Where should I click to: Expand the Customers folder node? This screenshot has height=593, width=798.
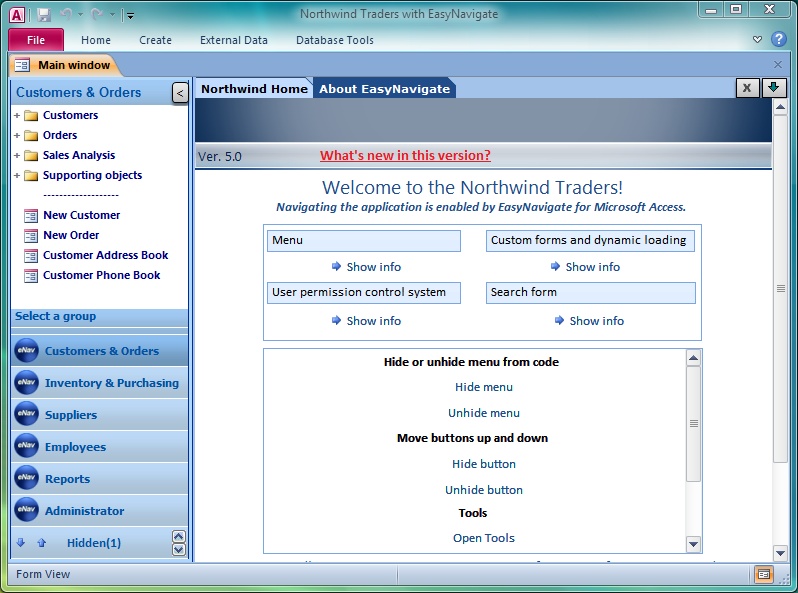click(17, 116)
